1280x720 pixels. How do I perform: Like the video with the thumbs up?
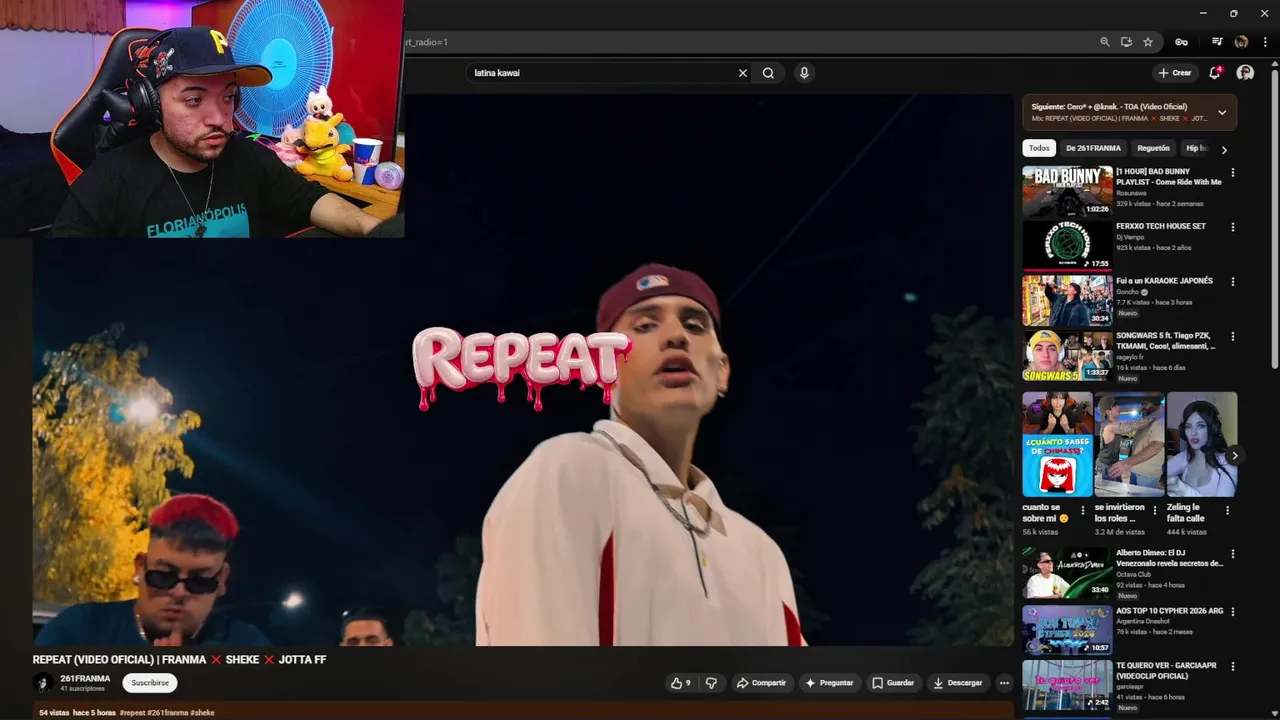[681, 683]
